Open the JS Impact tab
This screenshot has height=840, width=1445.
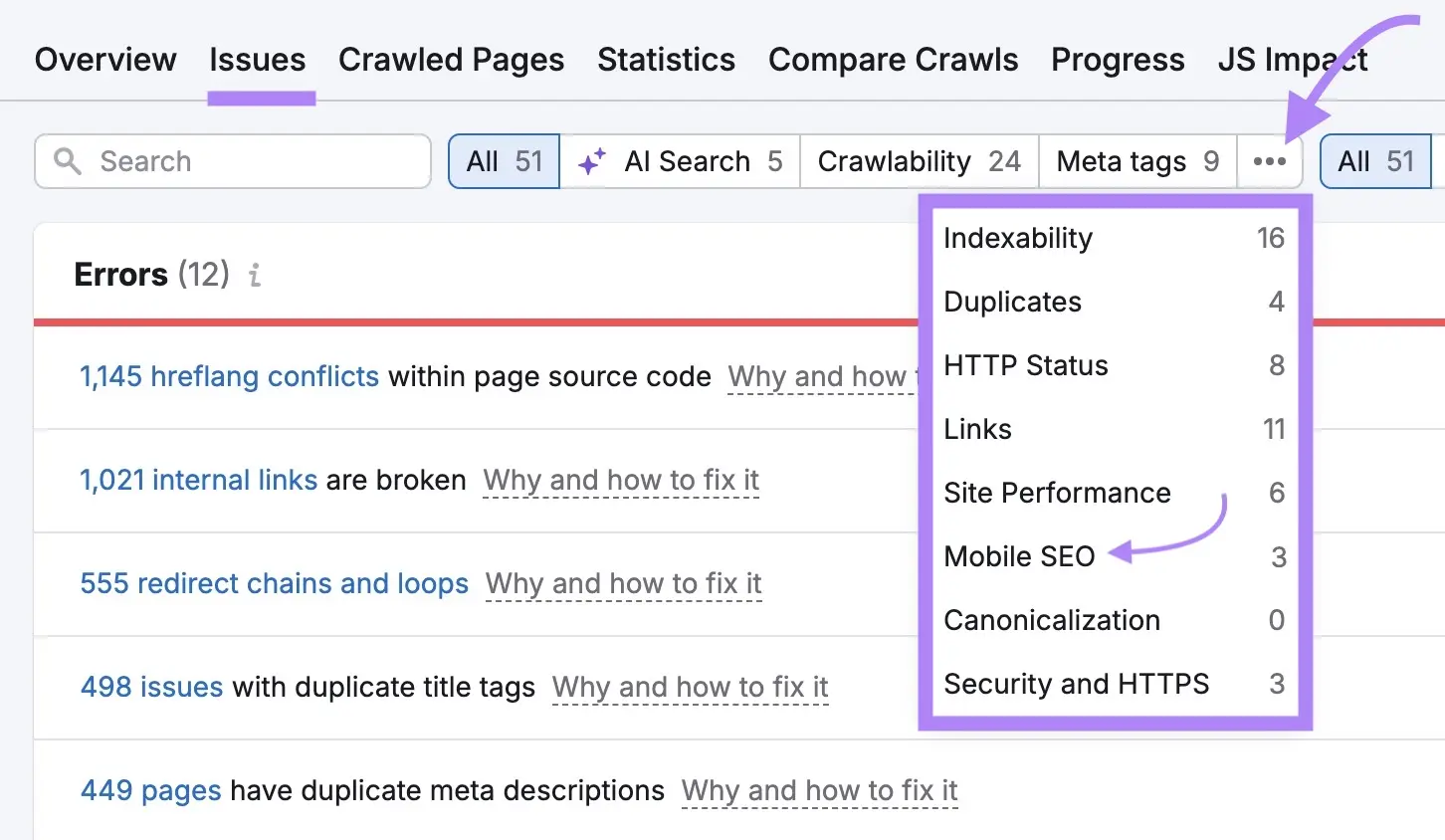[1292, 60]
